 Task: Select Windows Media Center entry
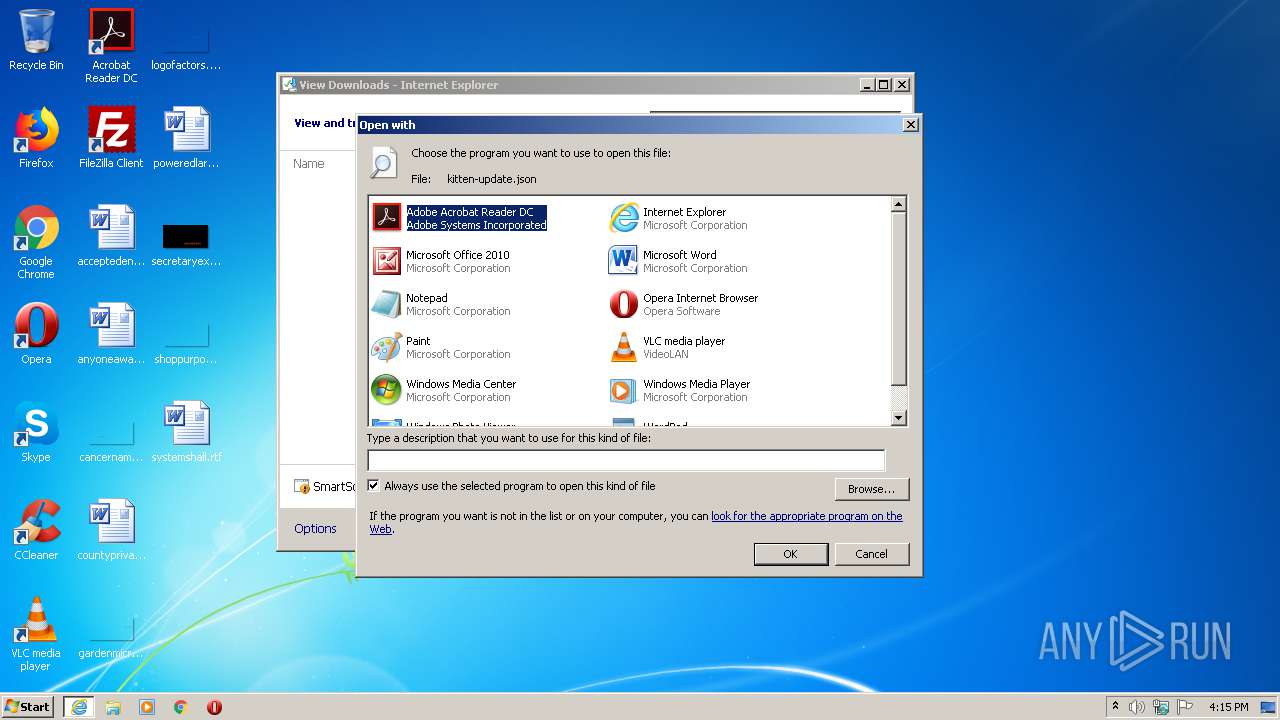pyautogui.click(x=445, y=390)
